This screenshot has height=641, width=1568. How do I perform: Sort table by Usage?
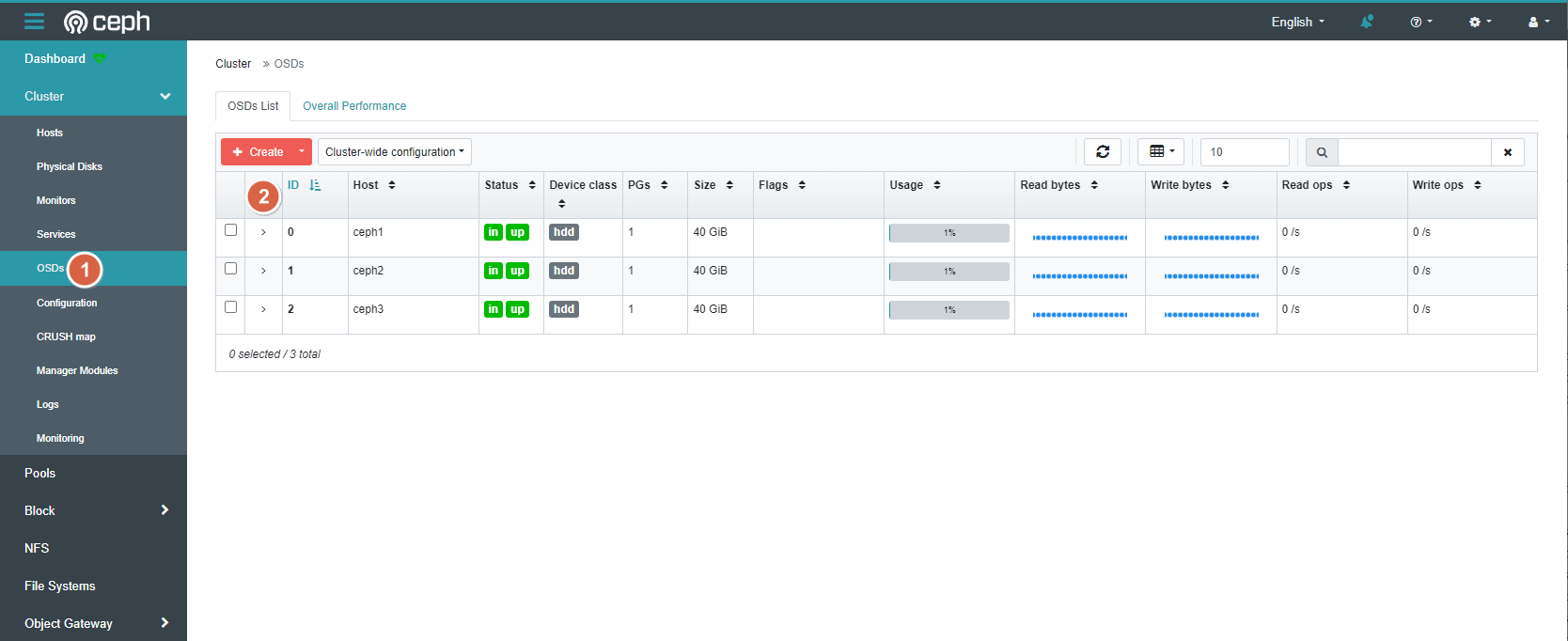pos(937,185)
